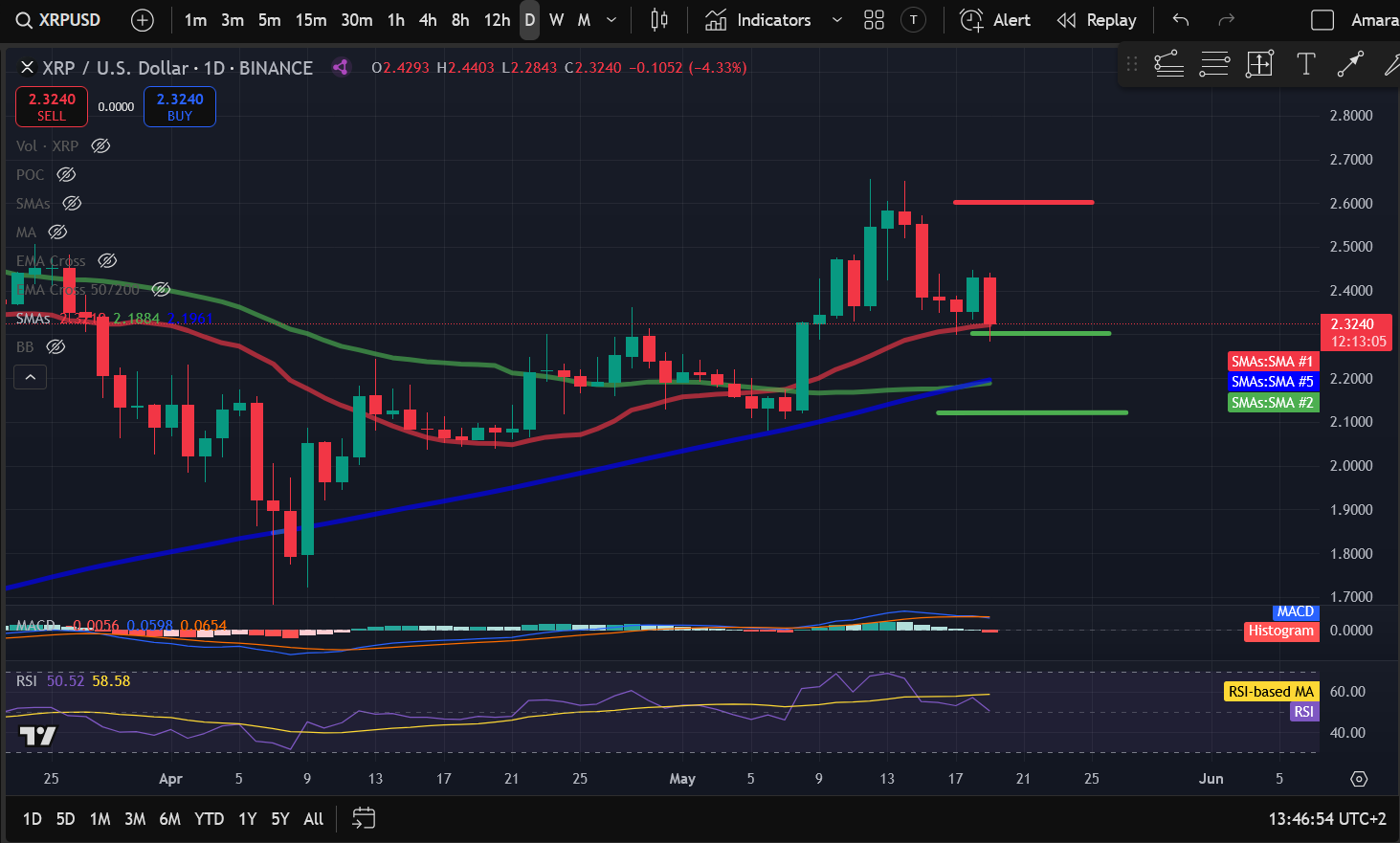Select the 1m timeframe
The image size is (1400, 843).
[x=195, y=20]
